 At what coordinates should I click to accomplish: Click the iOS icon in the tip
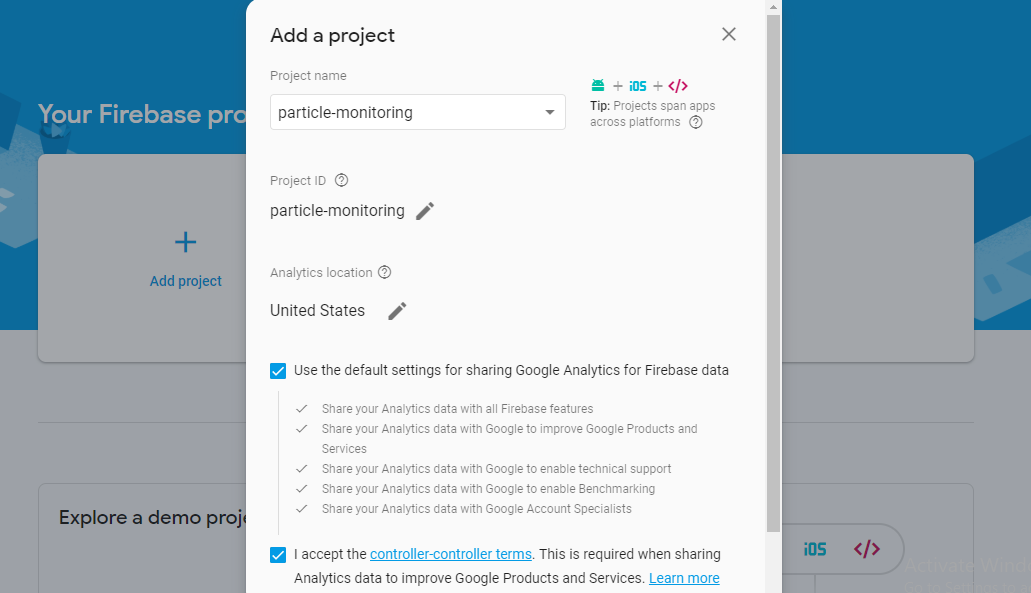click(x=638, y=86)
